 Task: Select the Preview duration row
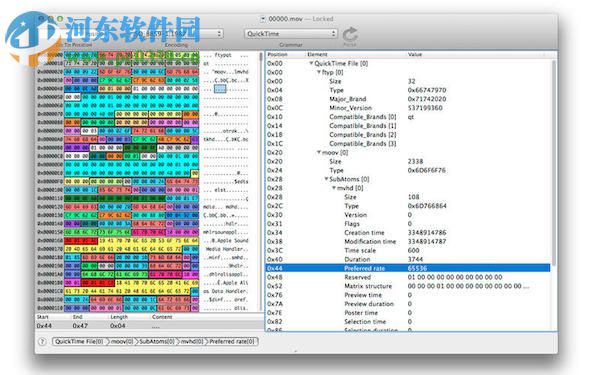point(408,304)
